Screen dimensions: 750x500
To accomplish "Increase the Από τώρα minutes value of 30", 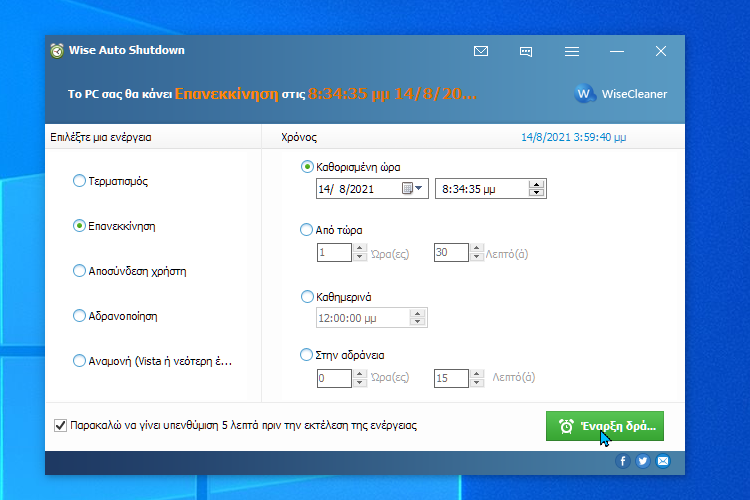I will coord(476,248).
